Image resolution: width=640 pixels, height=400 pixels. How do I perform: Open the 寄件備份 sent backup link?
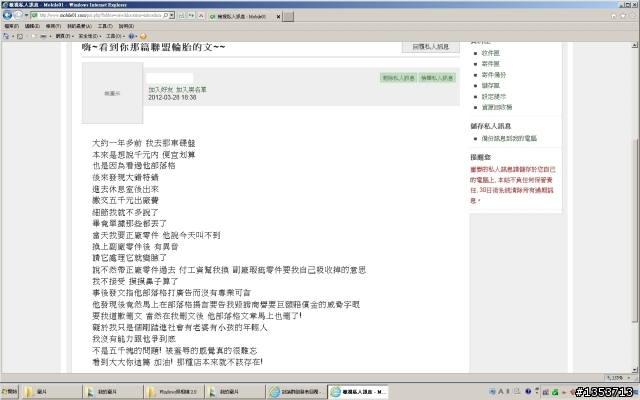pos(494,75)
